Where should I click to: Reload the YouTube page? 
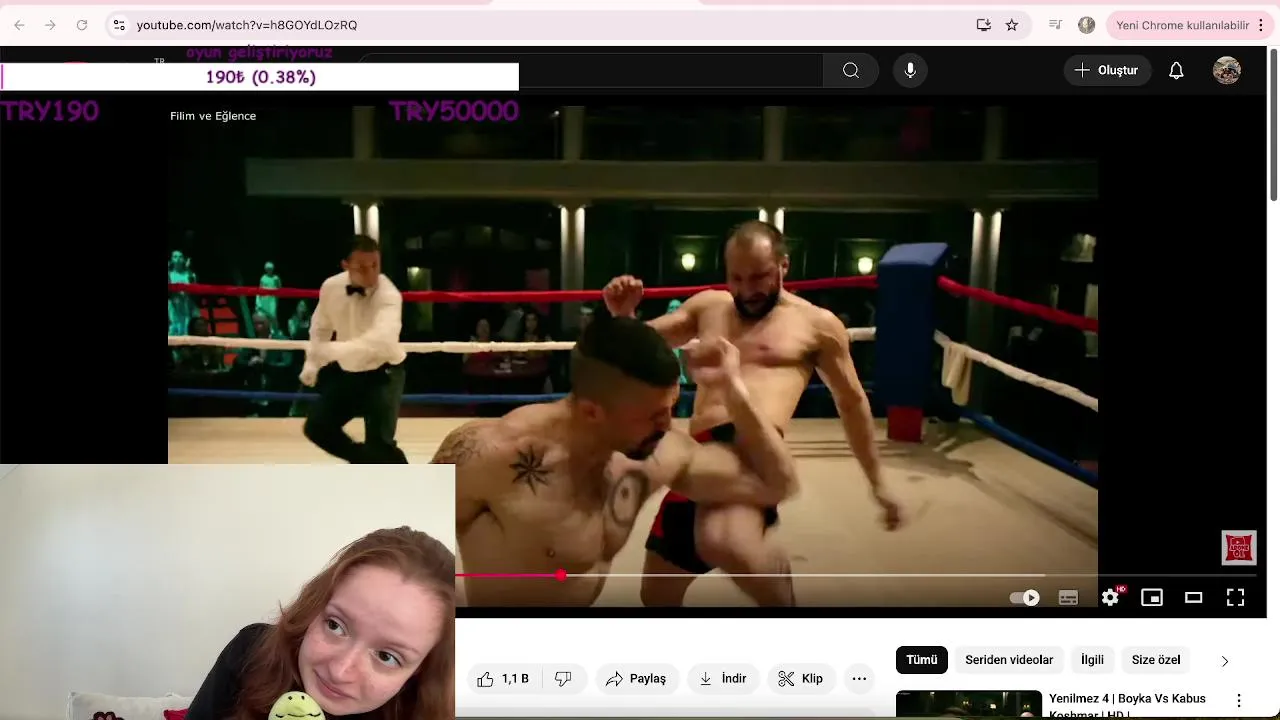click(x=82, y=25)
